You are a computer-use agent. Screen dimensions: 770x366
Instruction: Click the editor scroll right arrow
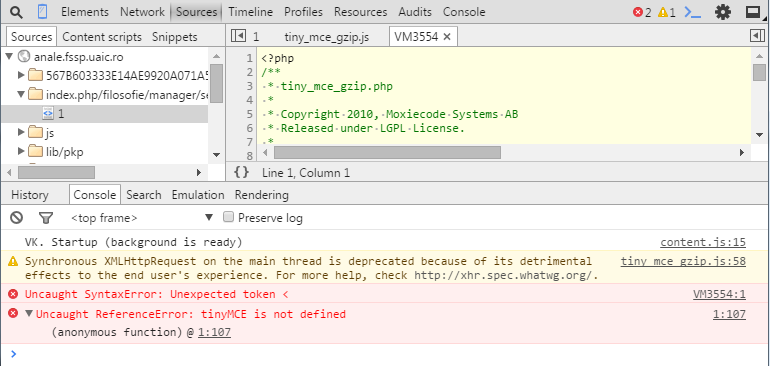tap(742, 153)
